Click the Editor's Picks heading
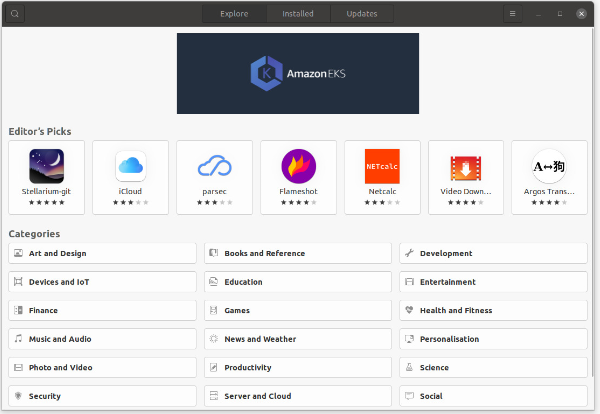This screenshot has width=600, height=414. (40, 132)
